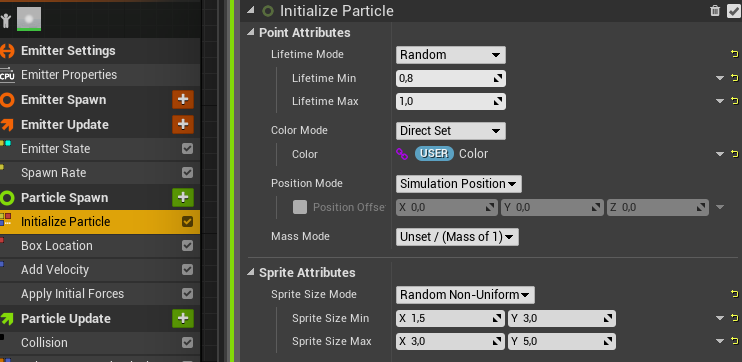Image resolution: width=742 pixels, height=362 pixels.
Task: Click the Lifetime Min value field
Action: coord(450,79)
